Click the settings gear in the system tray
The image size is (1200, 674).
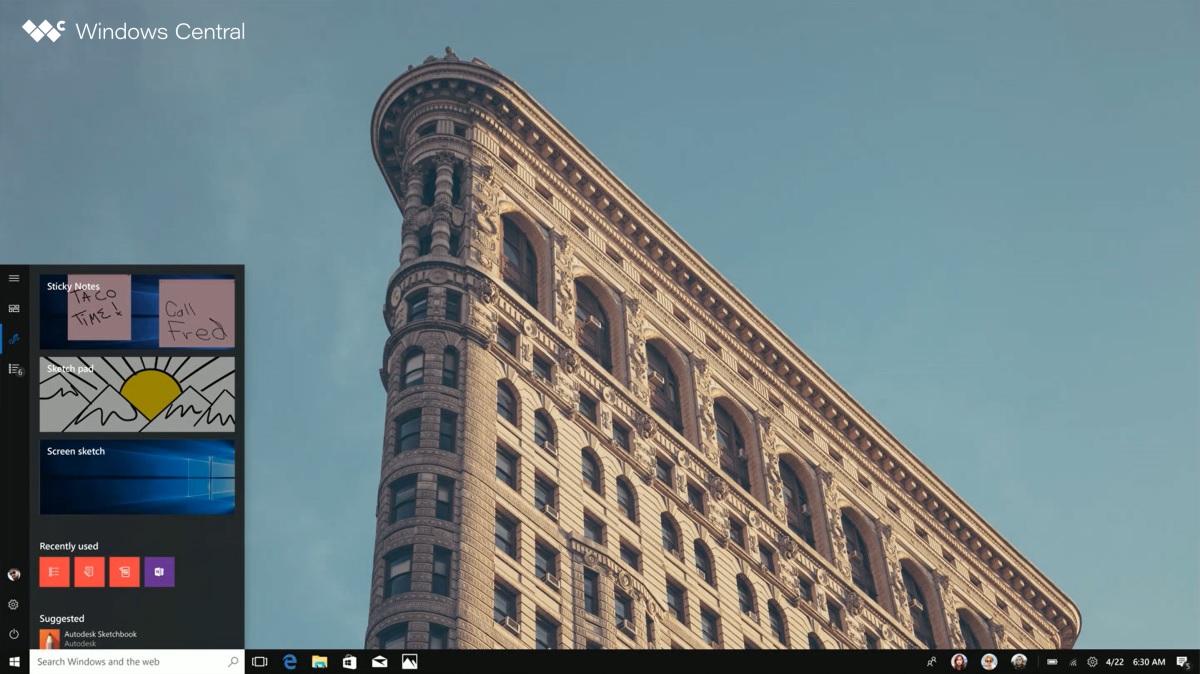(1092, 662)
